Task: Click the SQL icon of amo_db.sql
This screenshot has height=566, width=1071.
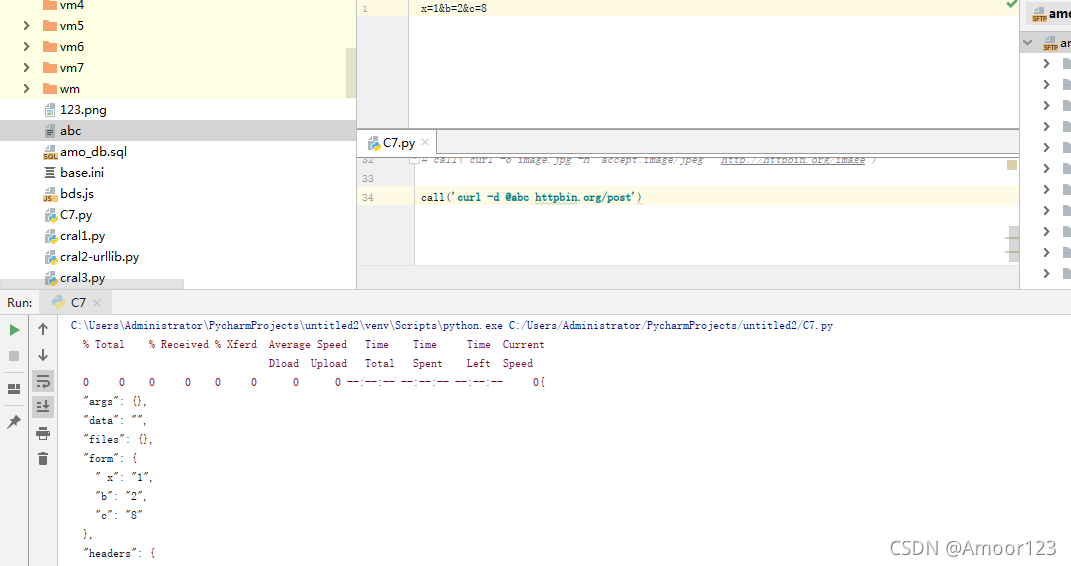Action: click(50, 152)
